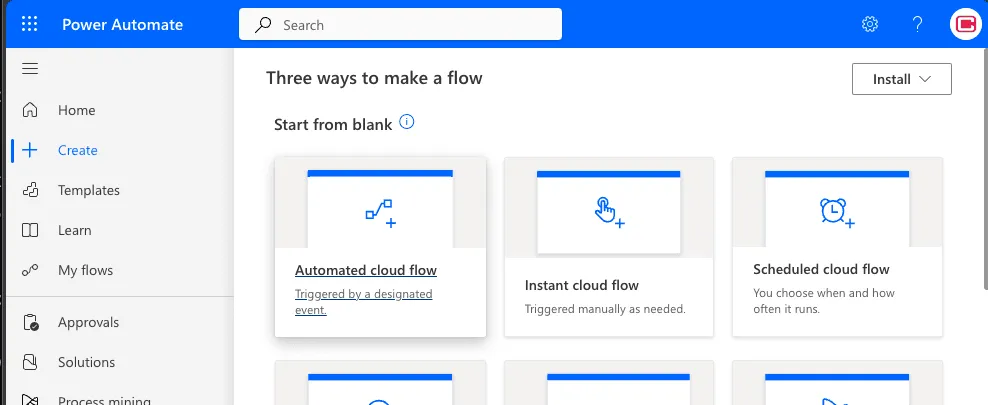Viewport: 988px width, 405px height.
Task: Open the app launcher waffle icon
Action: click(x=30, y=25)
